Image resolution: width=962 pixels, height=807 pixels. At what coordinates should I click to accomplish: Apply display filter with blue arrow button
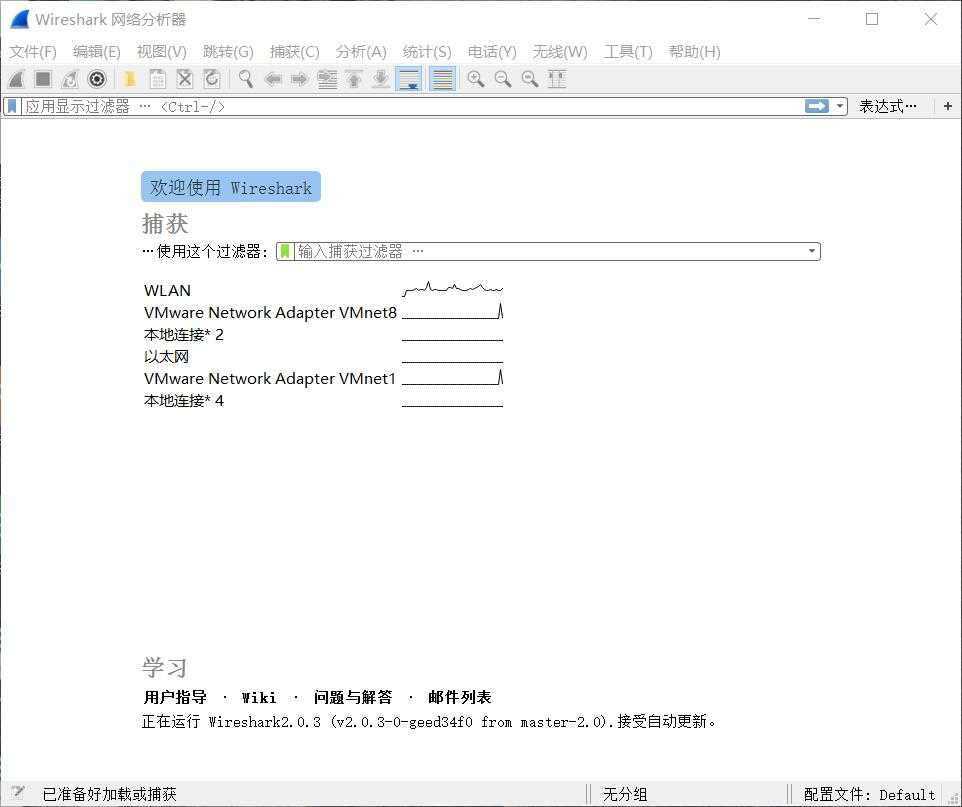[817, 106]
